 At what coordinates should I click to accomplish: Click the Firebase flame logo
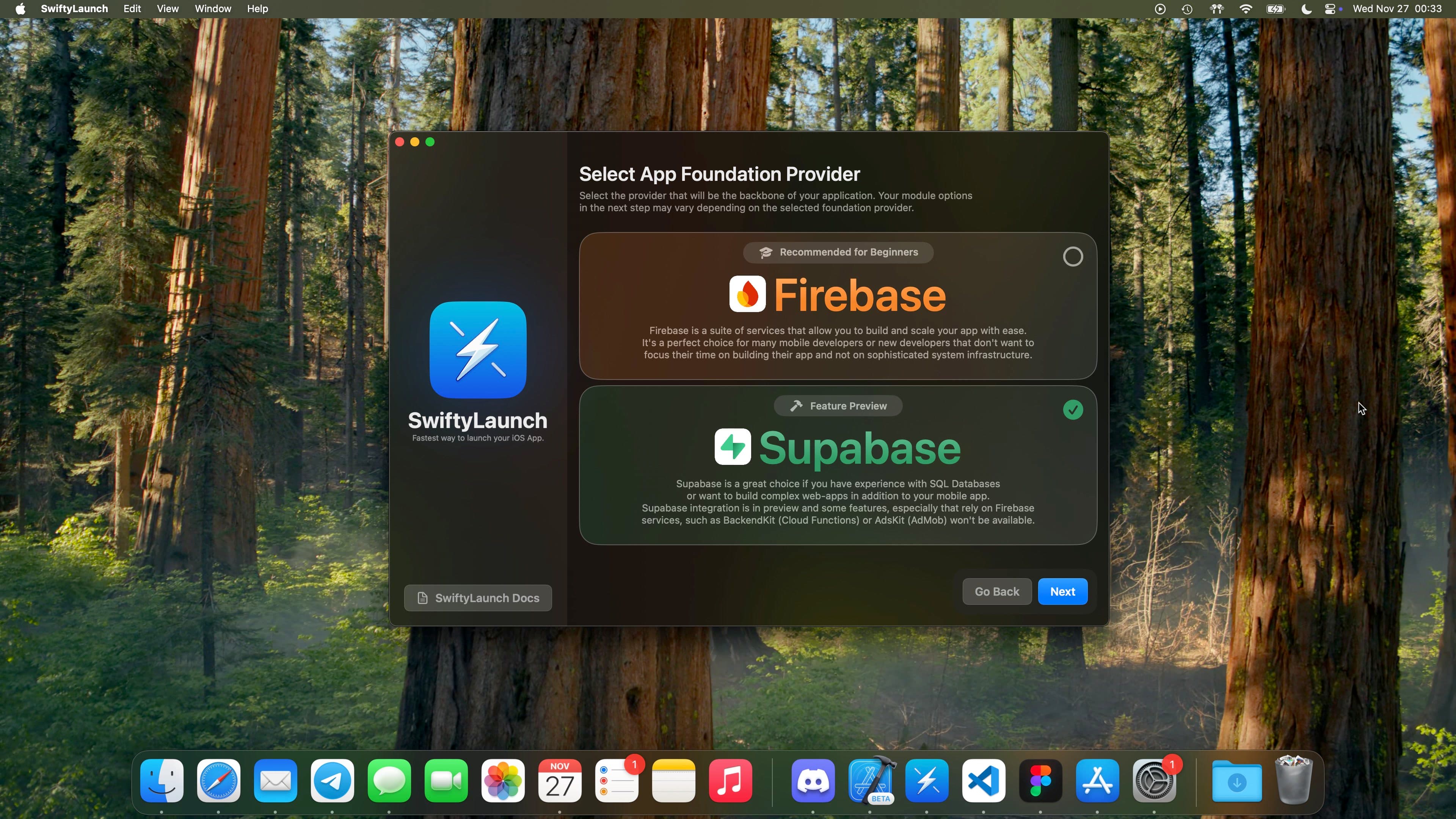click(x=747, y=294)
